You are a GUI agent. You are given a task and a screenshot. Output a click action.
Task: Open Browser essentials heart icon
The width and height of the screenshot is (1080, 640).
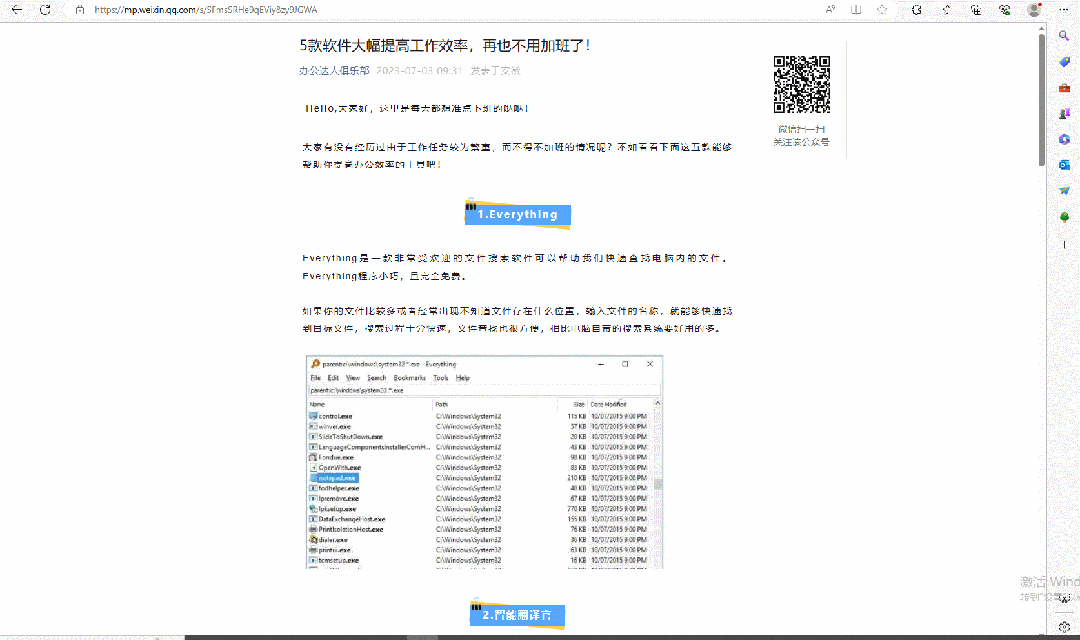[x=1005, y=10]
